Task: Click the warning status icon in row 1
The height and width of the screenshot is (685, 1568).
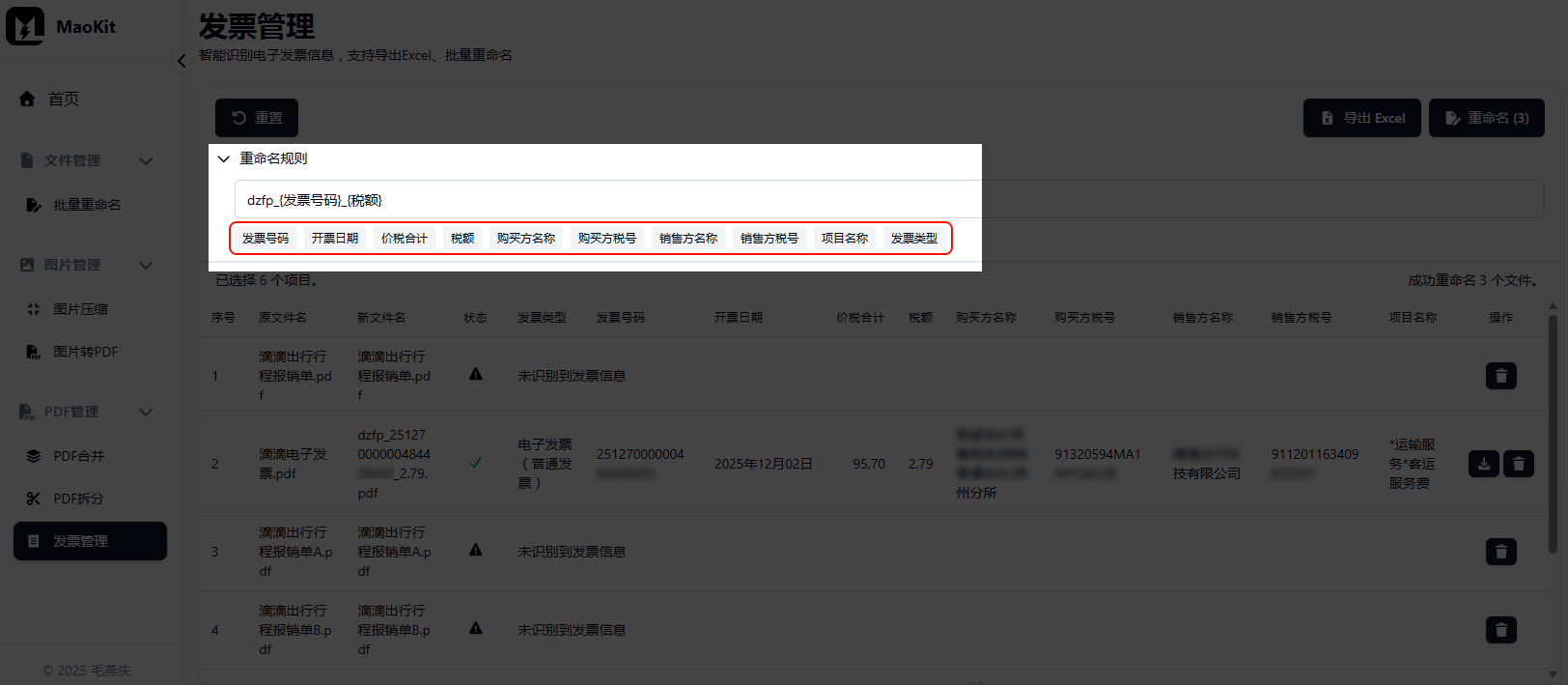Action: (476, 374)
